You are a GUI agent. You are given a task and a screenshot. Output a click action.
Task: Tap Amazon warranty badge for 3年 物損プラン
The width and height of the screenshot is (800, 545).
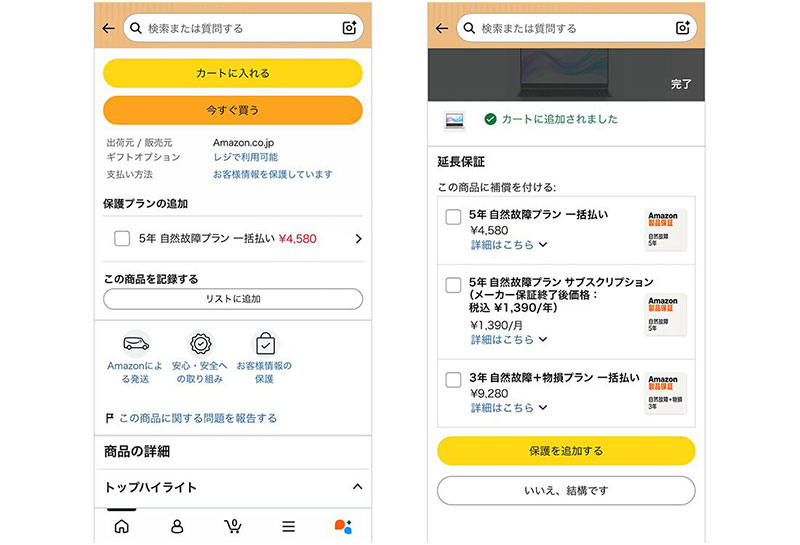click(665, 393)
